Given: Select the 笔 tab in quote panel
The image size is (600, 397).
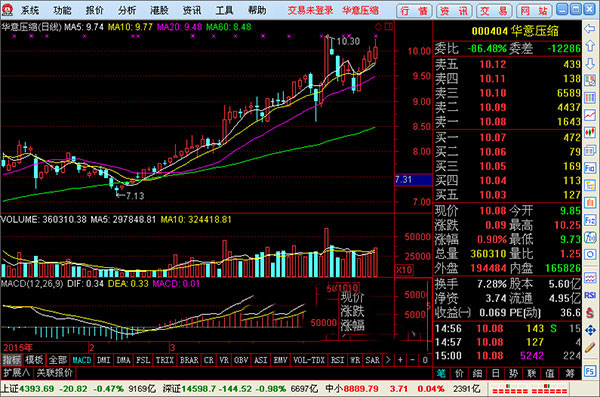Looking at the screenshot, I should pyautogui.click(x=441, y=373).
